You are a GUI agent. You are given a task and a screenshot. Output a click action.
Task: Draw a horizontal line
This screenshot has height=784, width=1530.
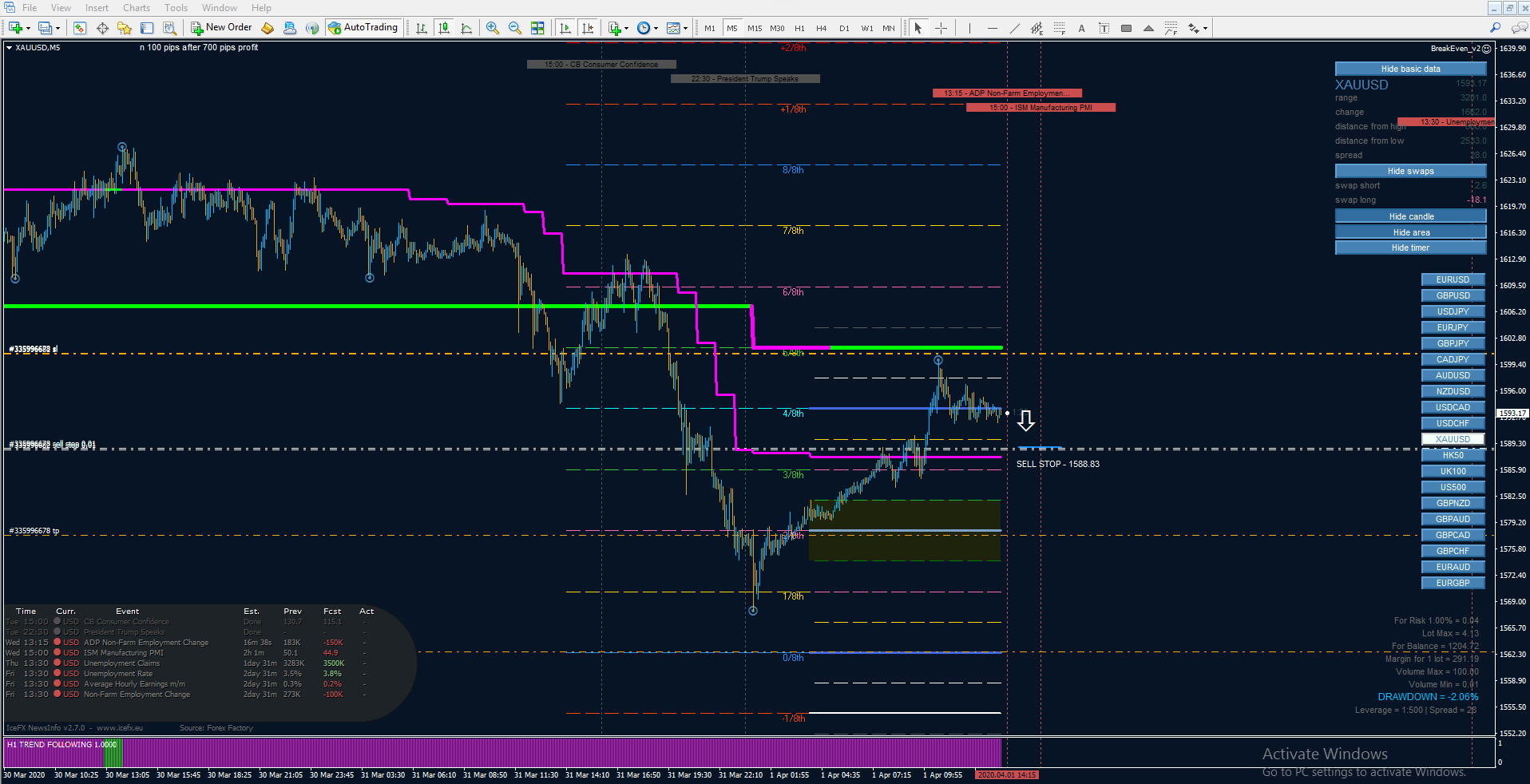(992, 28)
